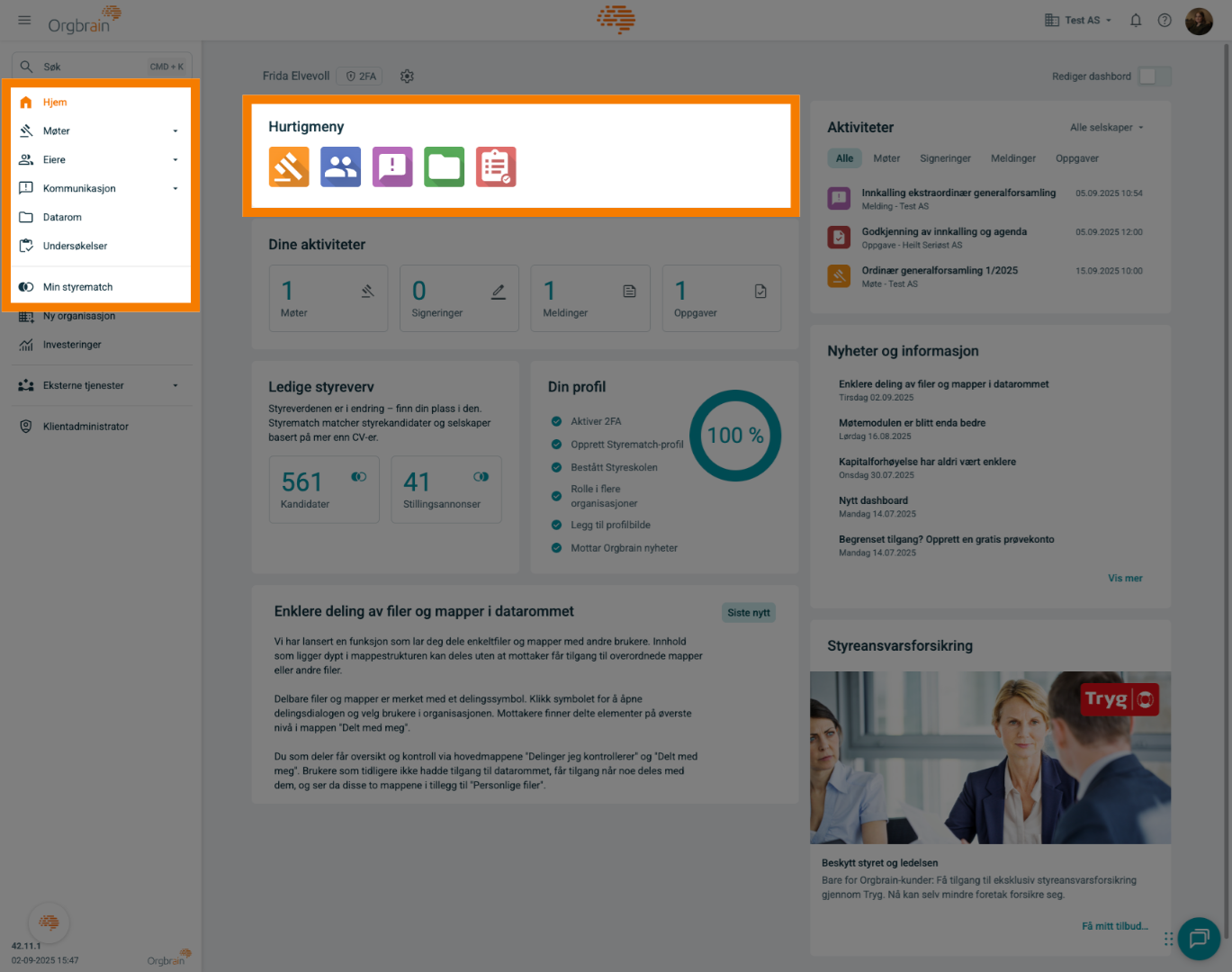This screenshot has height=972, width=1232.
Task: Click the 100 % profile progress ring
Action: [x=734, y=436]
